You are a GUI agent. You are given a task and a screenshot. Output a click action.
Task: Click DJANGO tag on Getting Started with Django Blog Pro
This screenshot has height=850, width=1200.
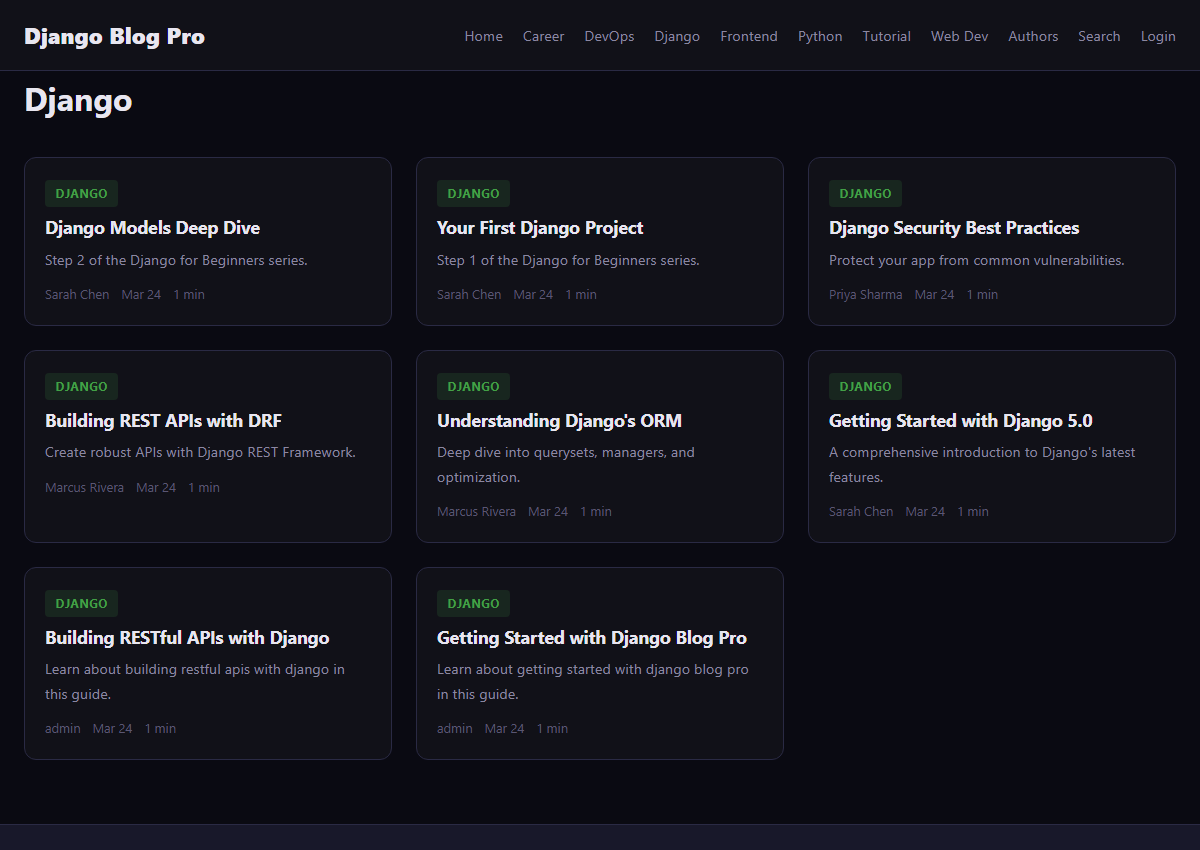click(x=473, y=603)
